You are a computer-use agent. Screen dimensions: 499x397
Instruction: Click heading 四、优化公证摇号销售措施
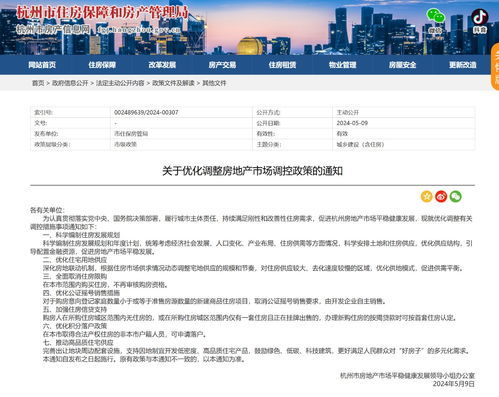(81, 293)
